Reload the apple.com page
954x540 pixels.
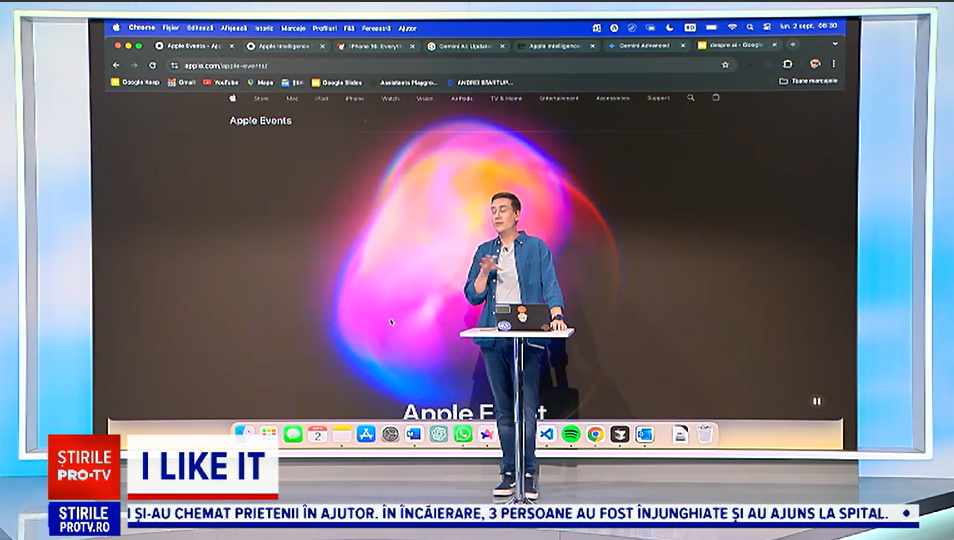[152, 65]
